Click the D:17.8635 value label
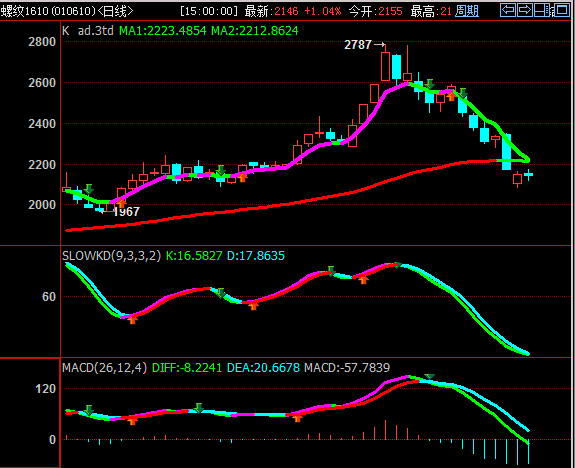Viewport: 575px width, 468px height. [x=256, y=256]
